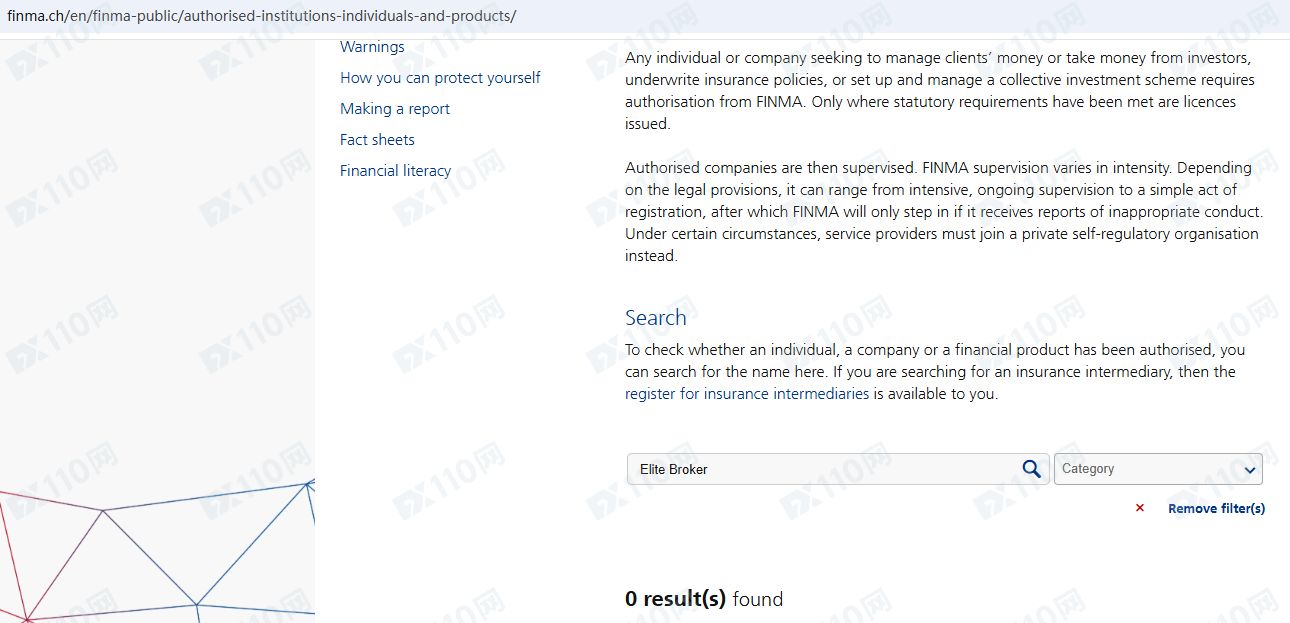Select the Financial literacy sidebar item
Image resolution: width=1290 pixels, height=623 pixels.
395,171
